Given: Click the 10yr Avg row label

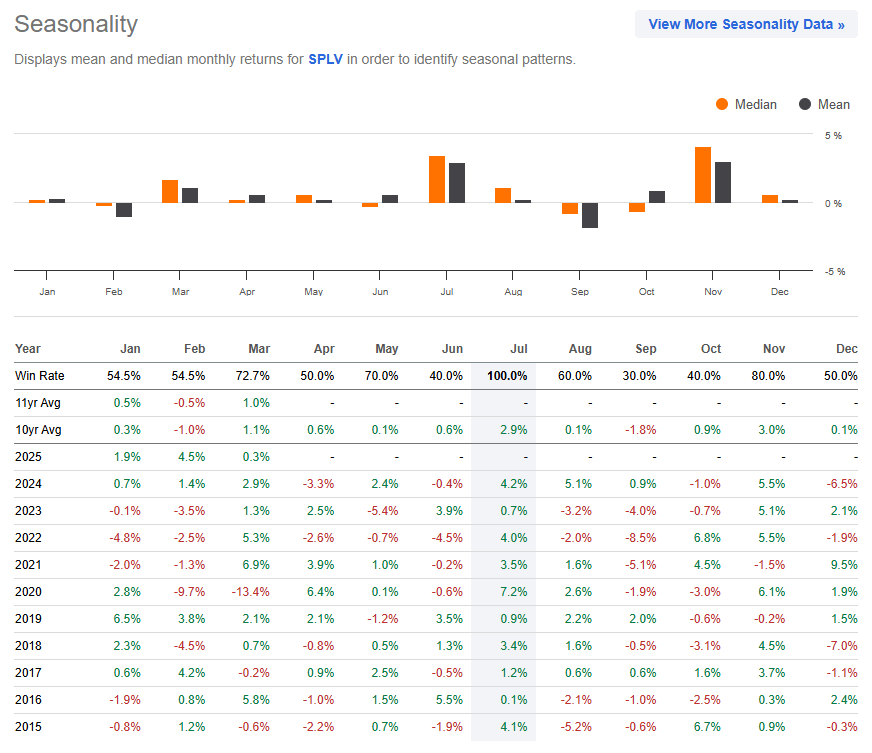Looking at the screenshot, I should [x=41, y=429].
